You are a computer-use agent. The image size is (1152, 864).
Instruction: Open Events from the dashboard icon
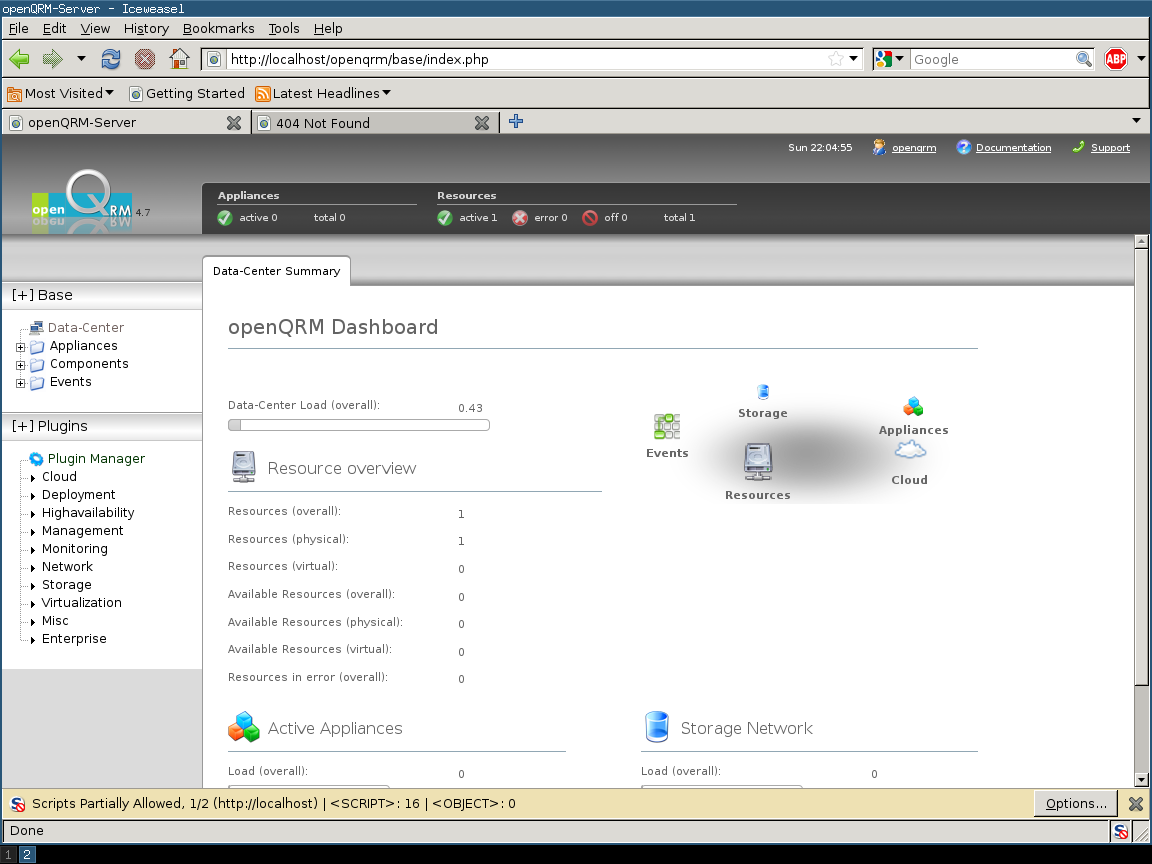coord(667,426)
